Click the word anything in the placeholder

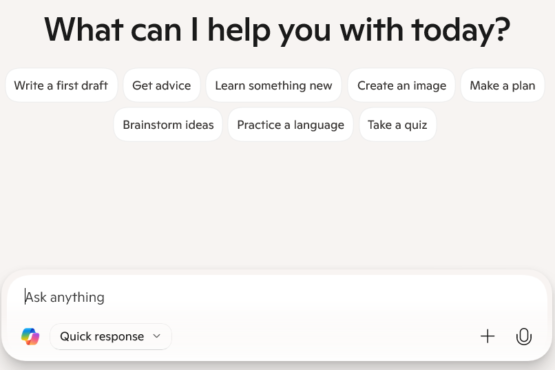pos(77,297)
